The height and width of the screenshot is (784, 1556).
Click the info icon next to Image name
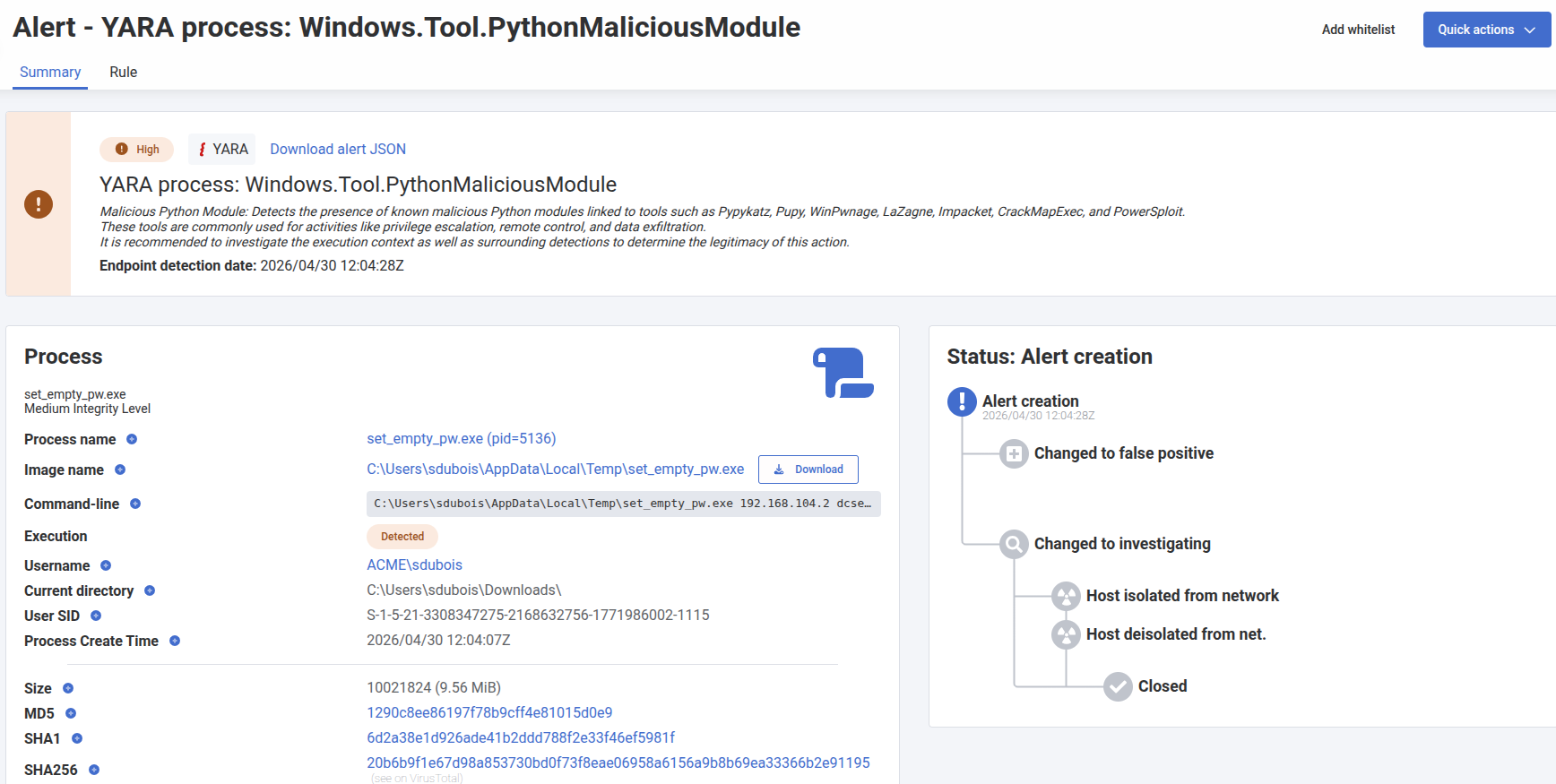point(120,470)
